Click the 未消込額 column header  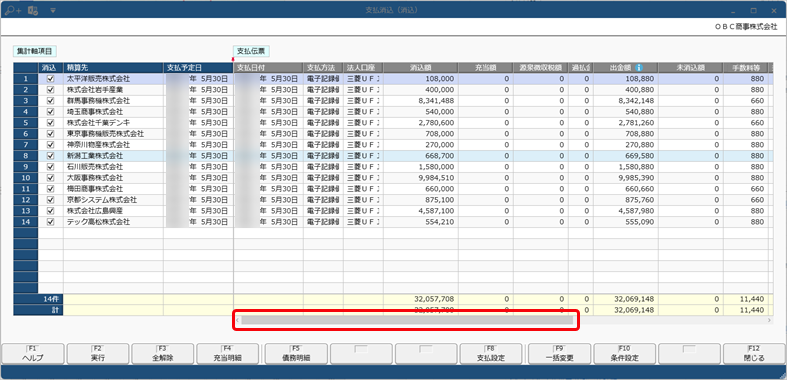point(691,68)
